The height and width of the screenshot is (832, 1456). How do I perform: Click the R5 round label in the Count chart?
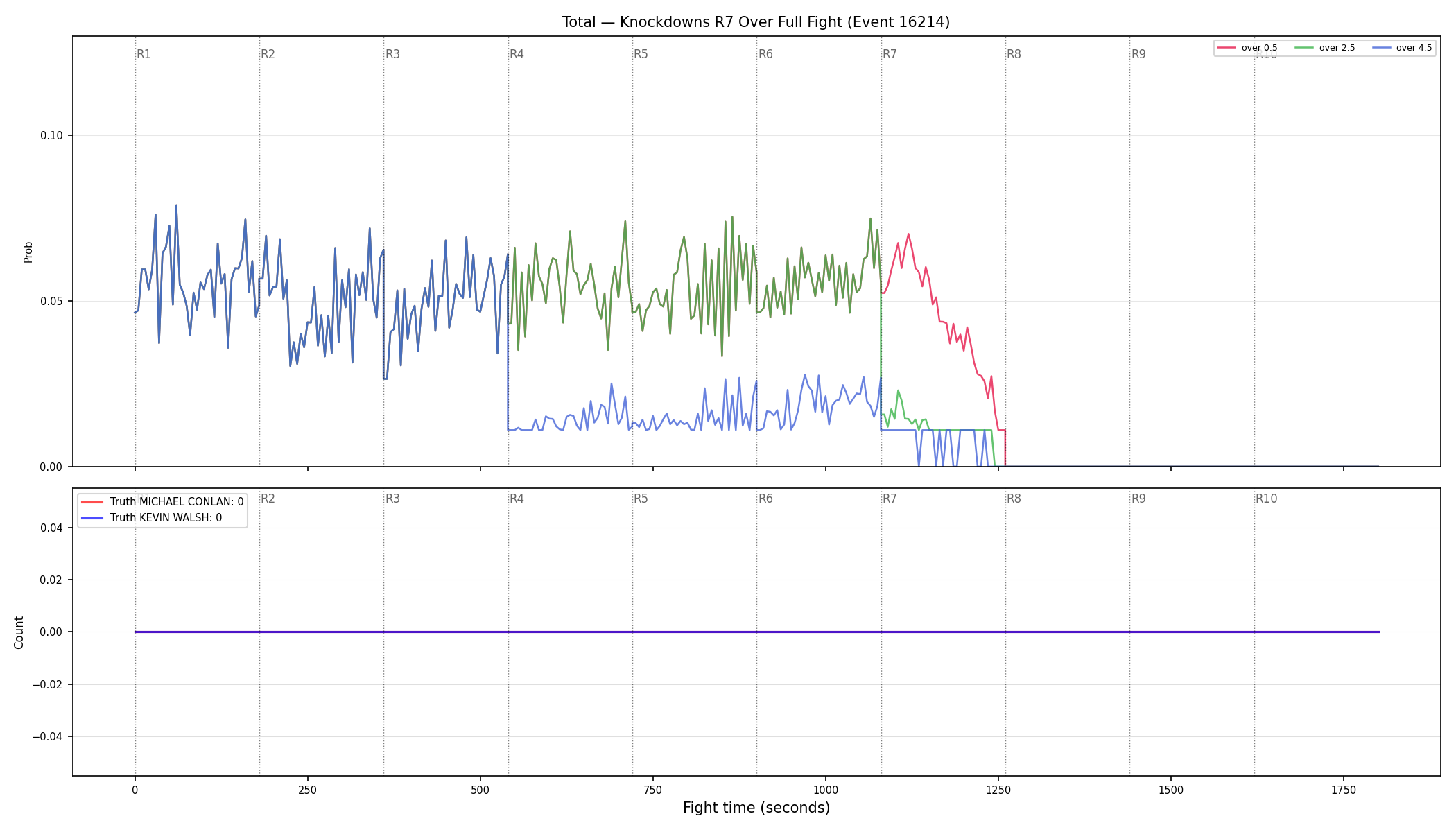point(641,499)
